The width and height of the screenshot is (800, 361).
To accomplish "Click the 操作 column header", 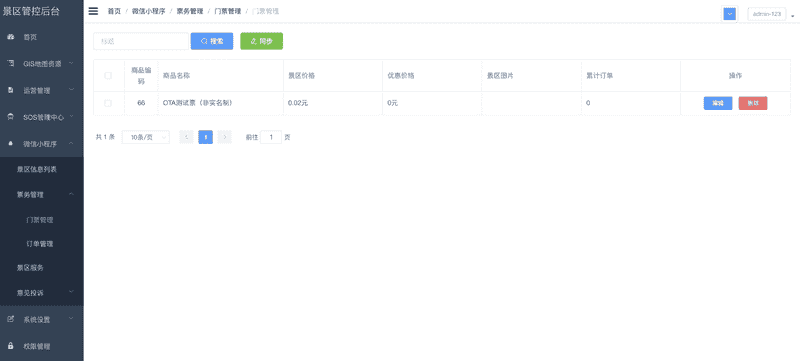I will 735,75.
